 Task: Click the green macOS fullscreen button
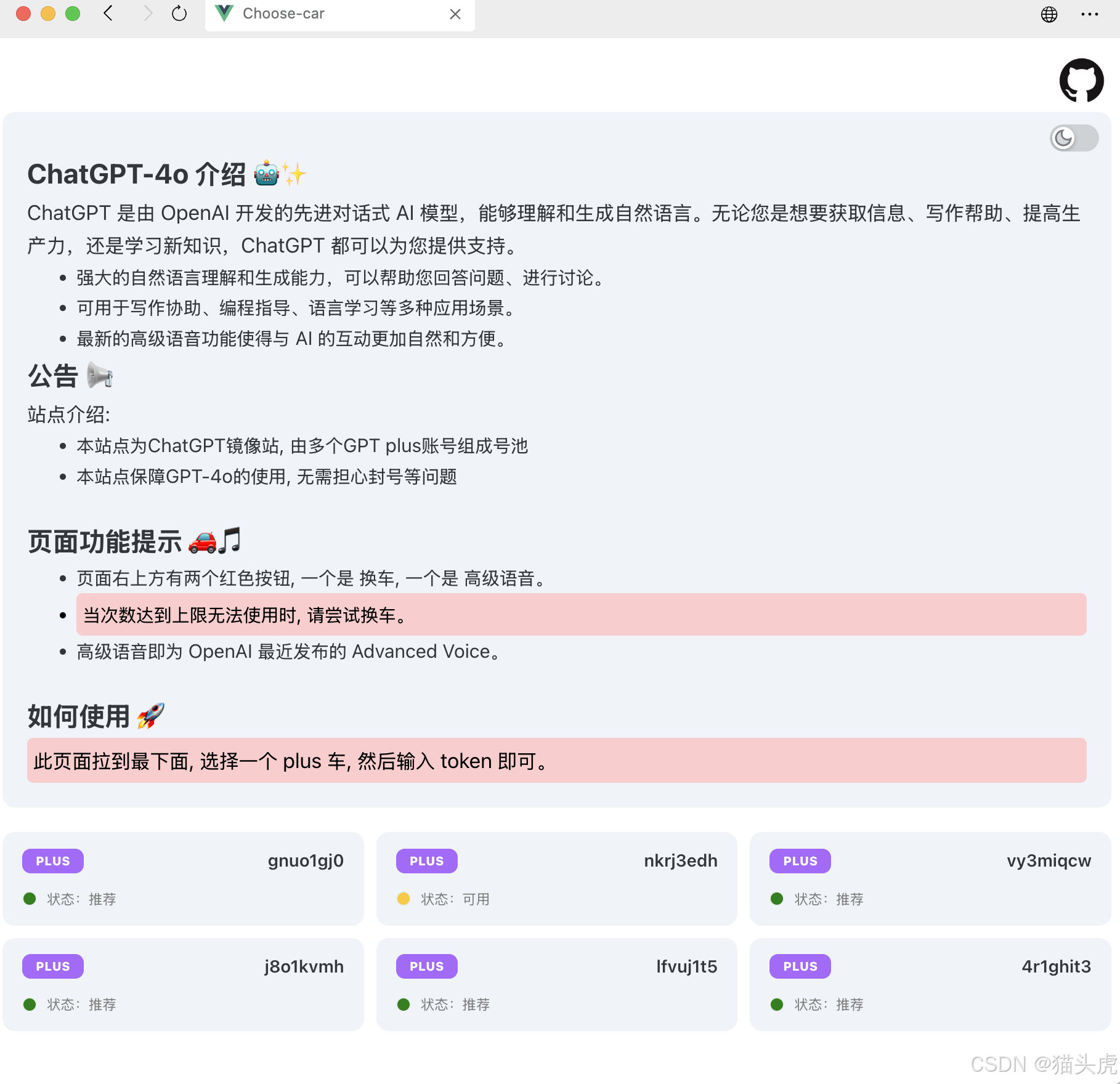click(73, 14)
